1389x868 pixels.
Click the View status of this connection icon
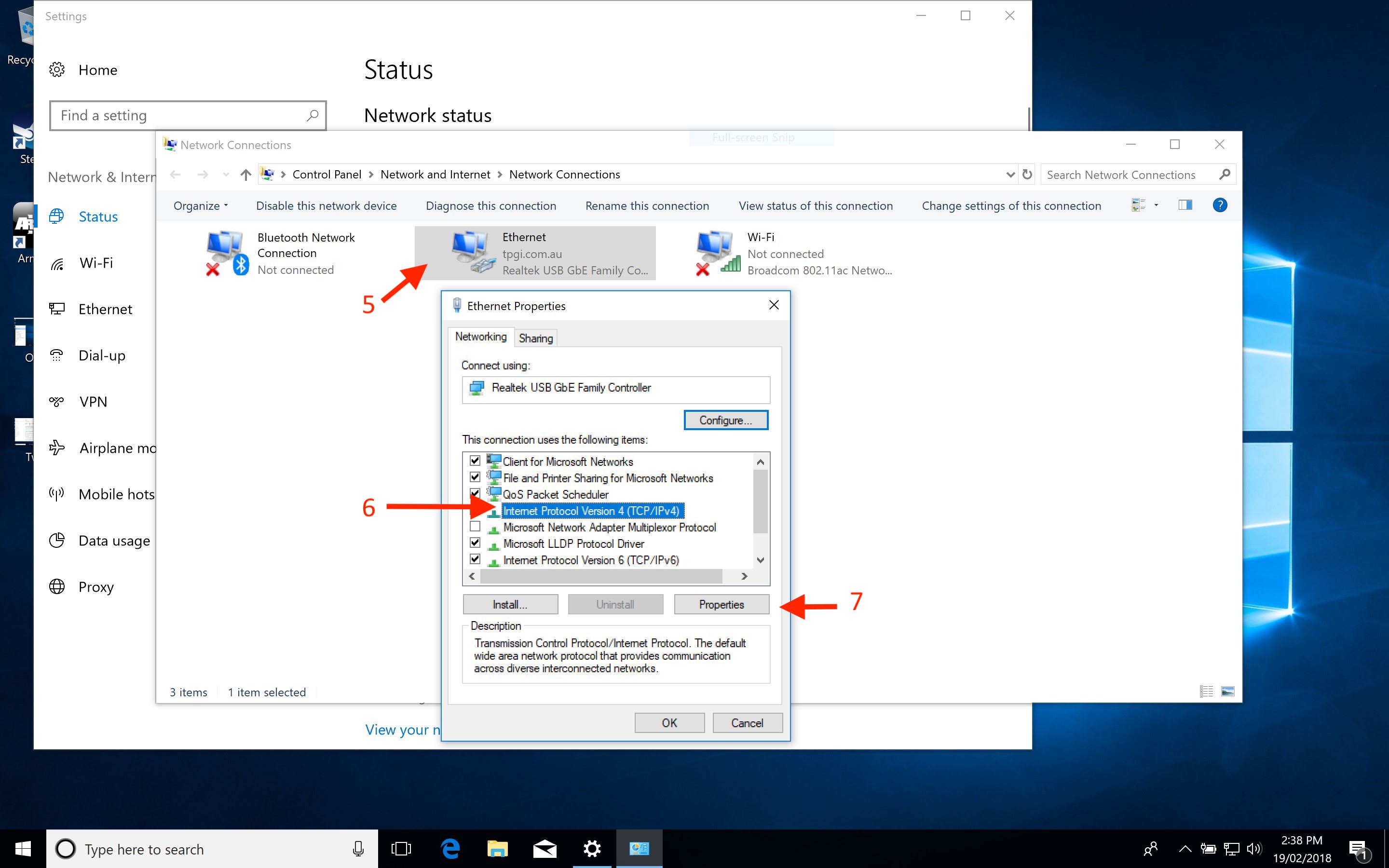click(x=815, y=205)
